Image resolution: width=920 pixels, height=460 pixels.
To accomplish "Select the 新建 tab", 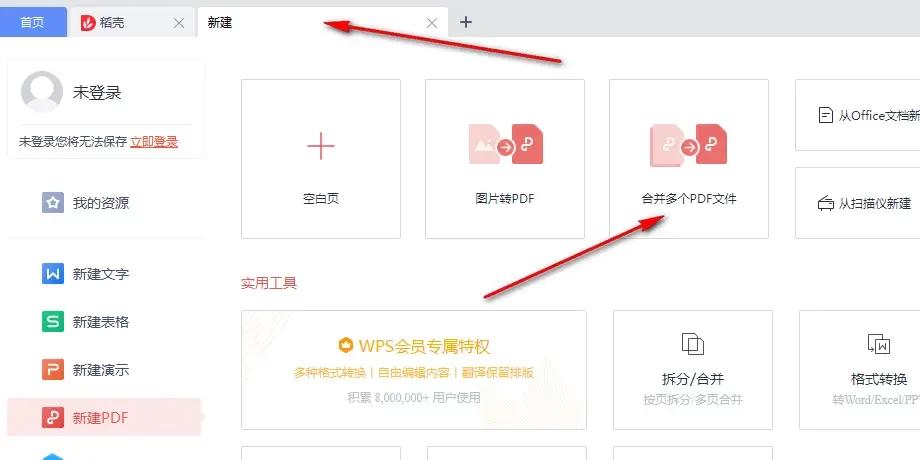I will [x=323, y=22].
